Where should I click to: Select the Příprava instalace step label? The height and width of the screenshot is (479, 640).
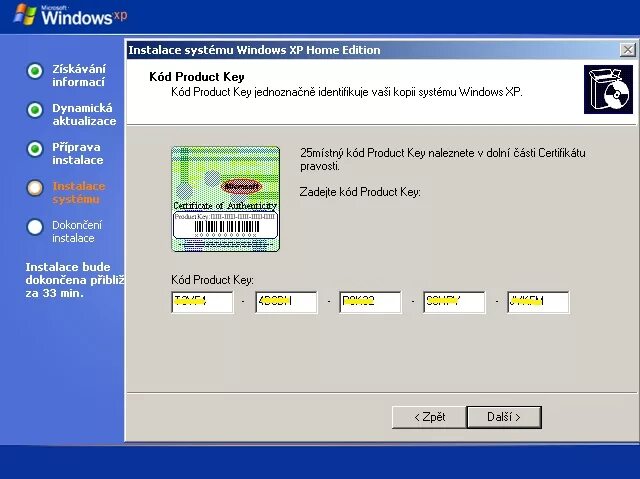[78, 153]
